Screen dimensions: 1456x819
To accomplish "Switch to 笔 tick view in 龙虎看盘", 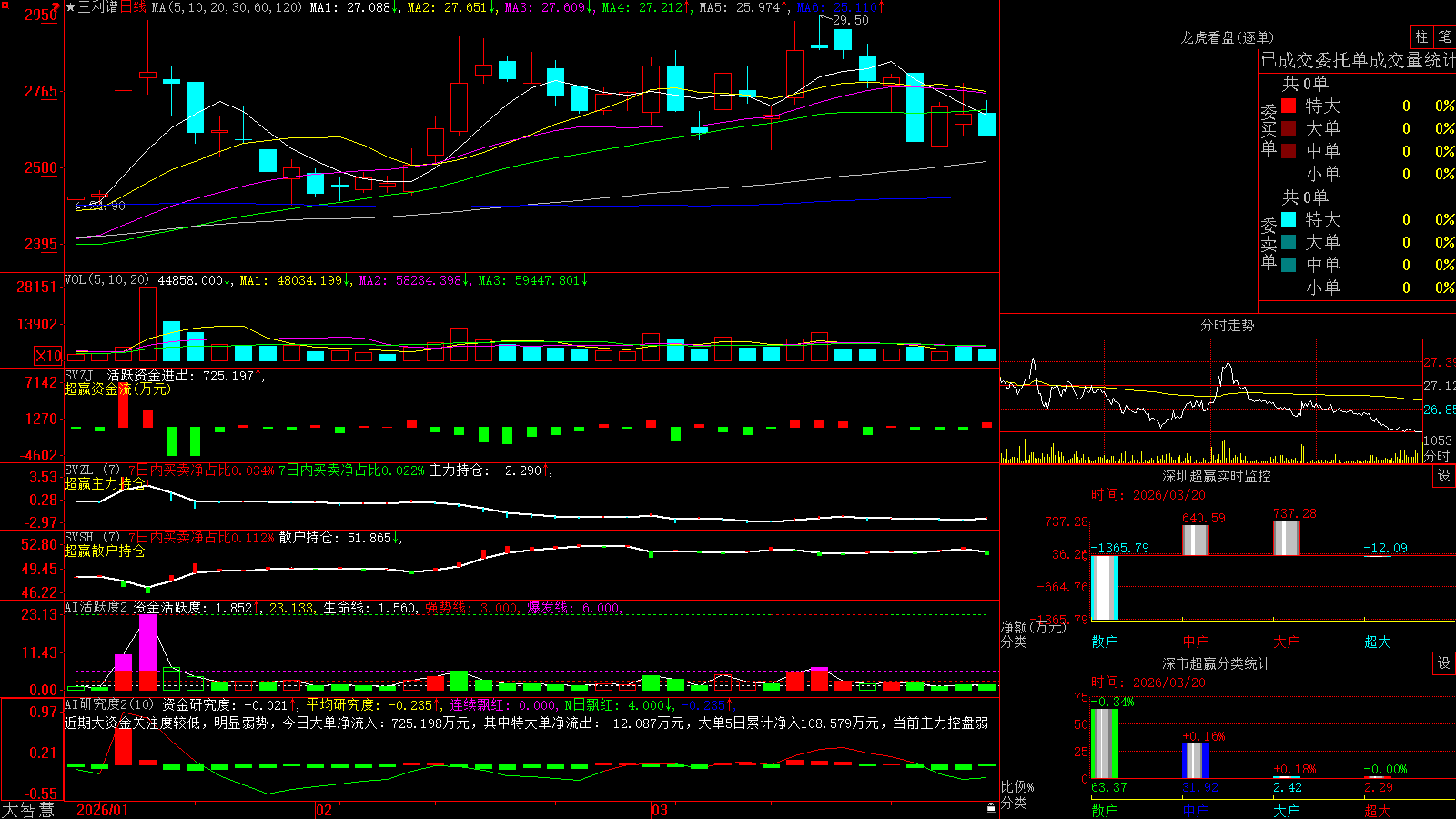I will [1444, 36].
